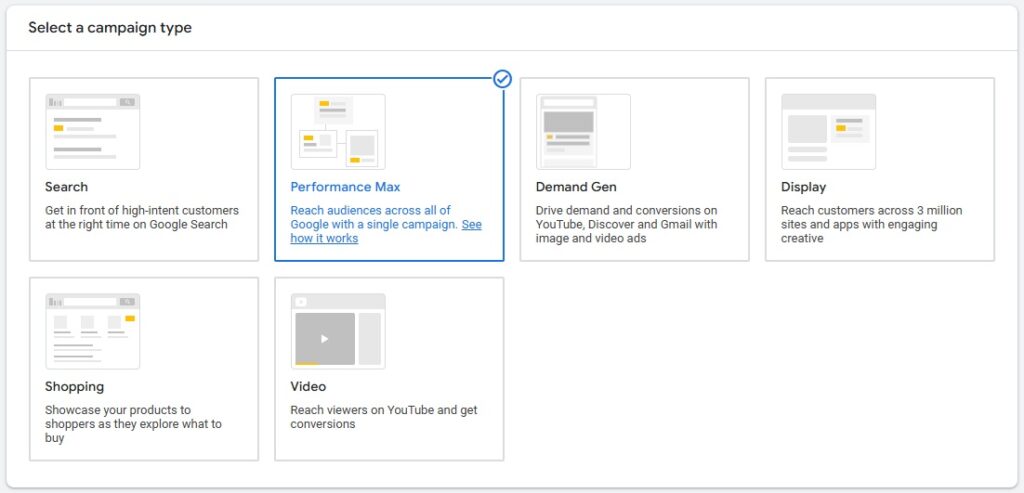
Task: Click the Display campaign illustration icon
Action: click(829, 132)
